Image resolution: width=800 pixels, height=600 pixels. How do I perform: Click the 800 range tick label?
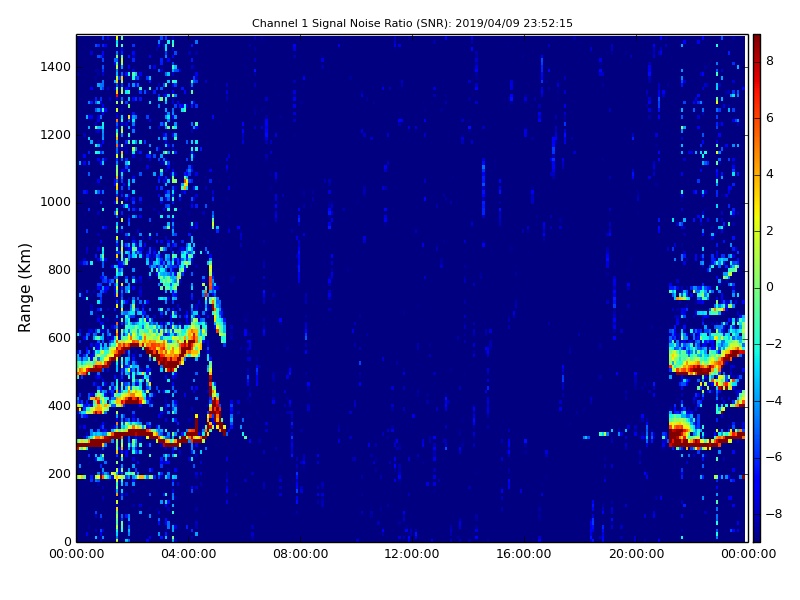[59, 270]
